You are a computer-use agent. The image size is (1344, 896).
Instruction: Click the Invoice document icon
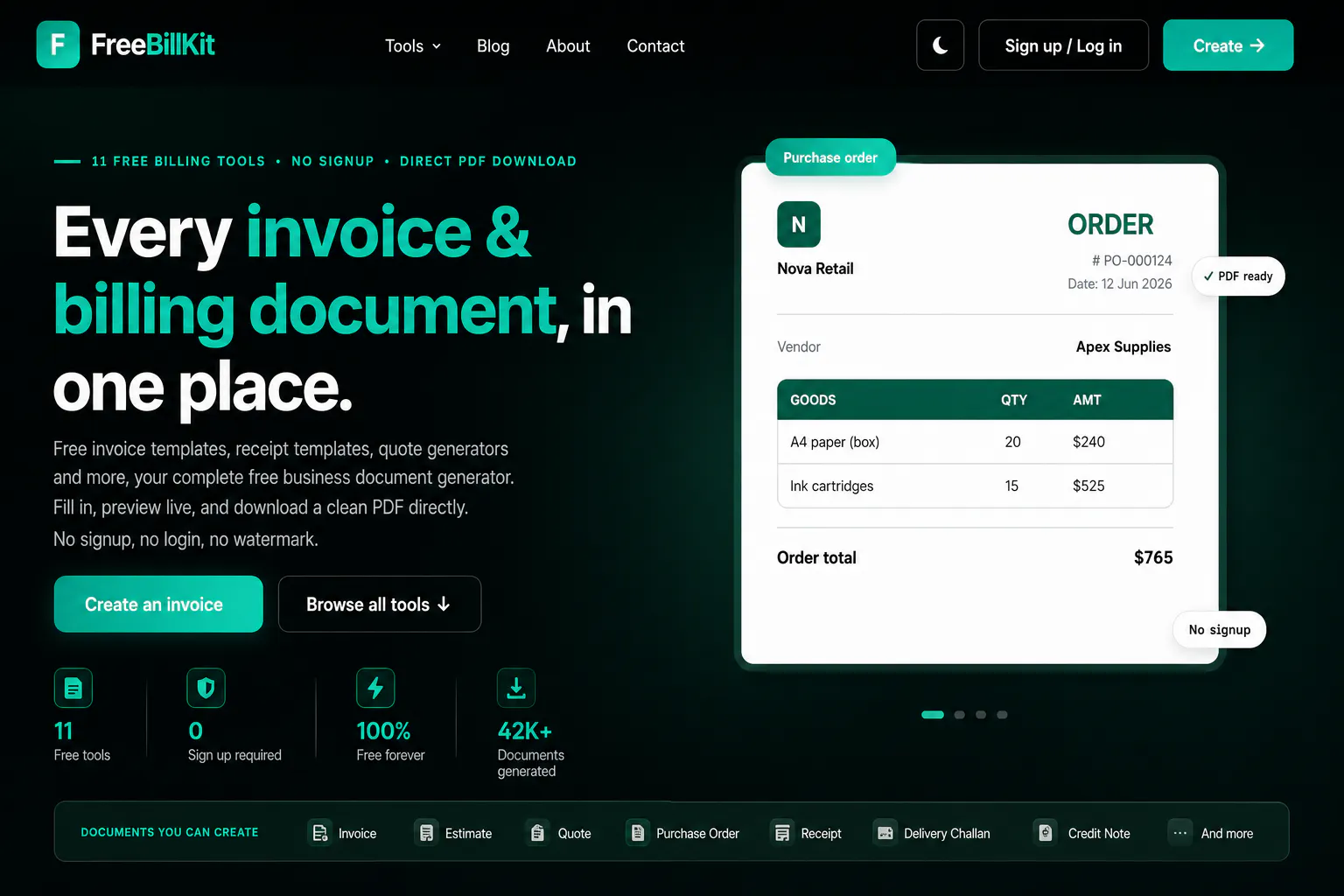coord(320,833)
